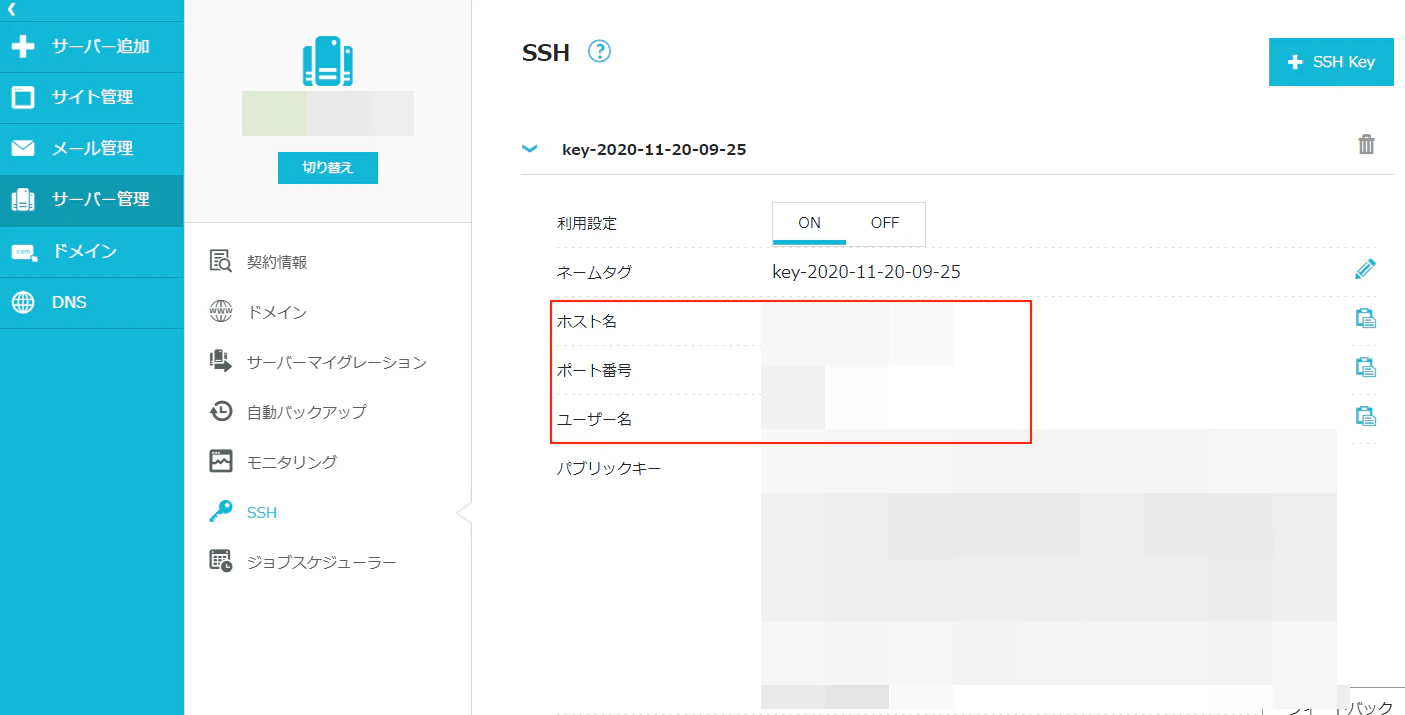Click the www globe icon for ドメイン submenu
Viewport: 1405px width, 715px height.
click(220, 312)
